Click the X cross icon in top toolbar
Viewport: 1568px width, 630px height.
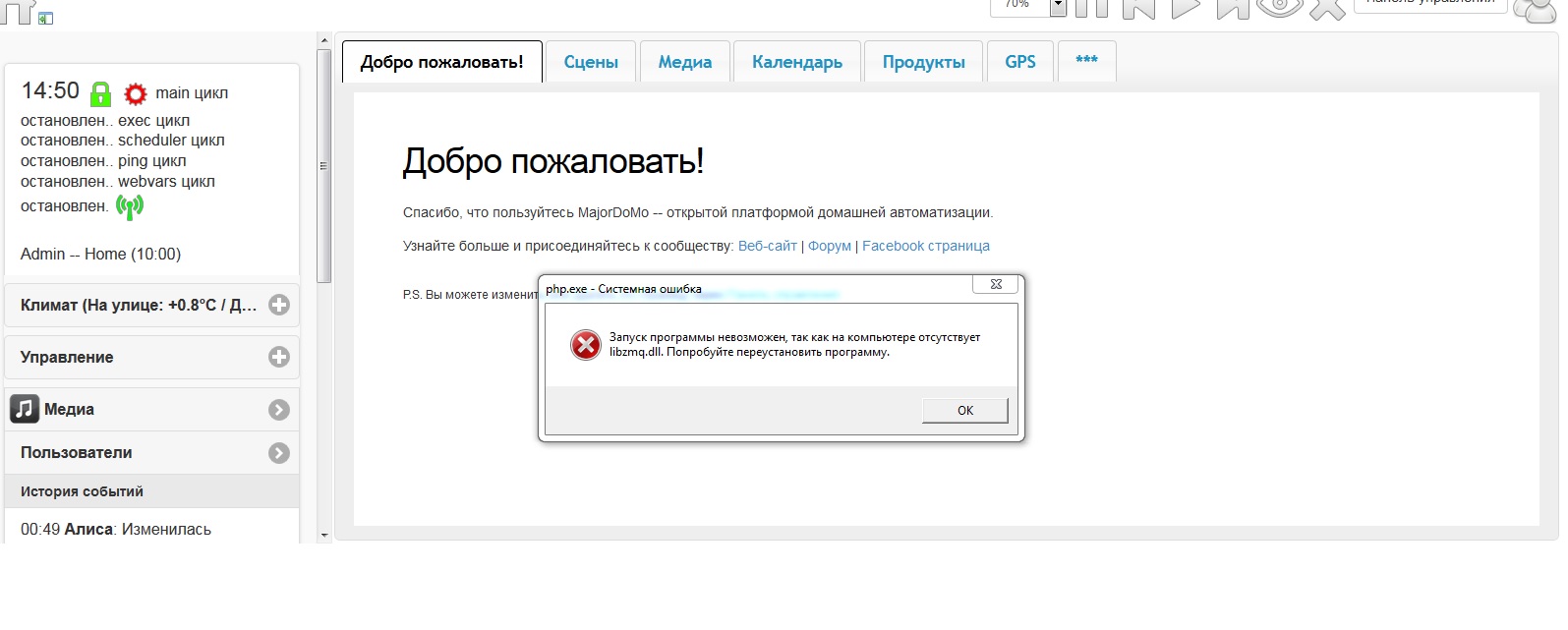[1327, 8]
